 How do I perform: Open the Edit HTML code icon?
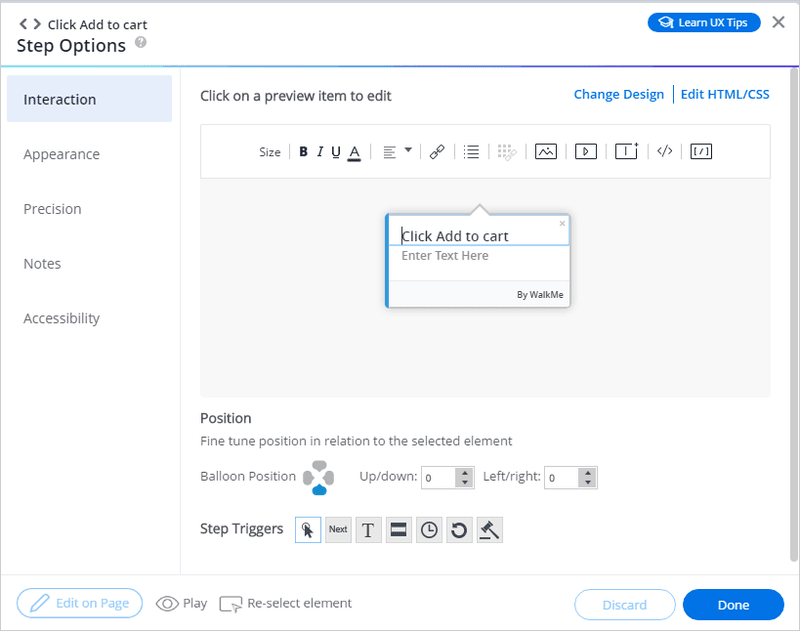coord(664,151)
